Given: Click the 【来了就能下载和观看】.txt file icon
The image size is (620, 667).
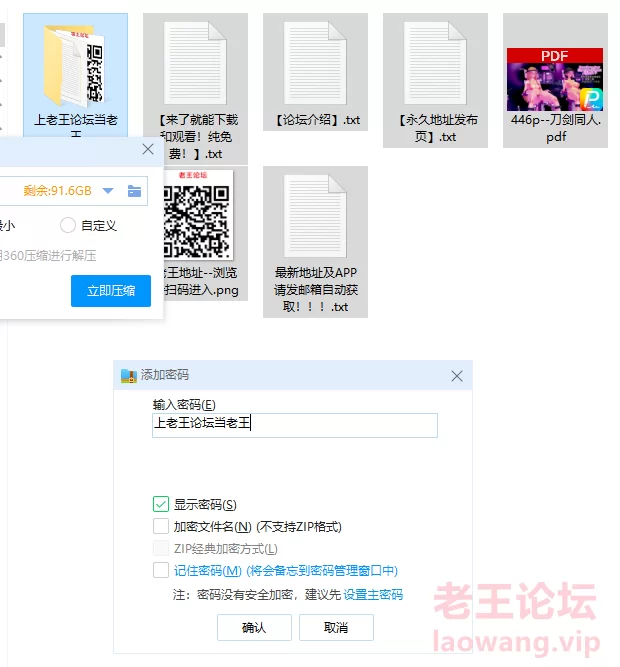Looking at the screenshot, I should (x=195, y=64).
